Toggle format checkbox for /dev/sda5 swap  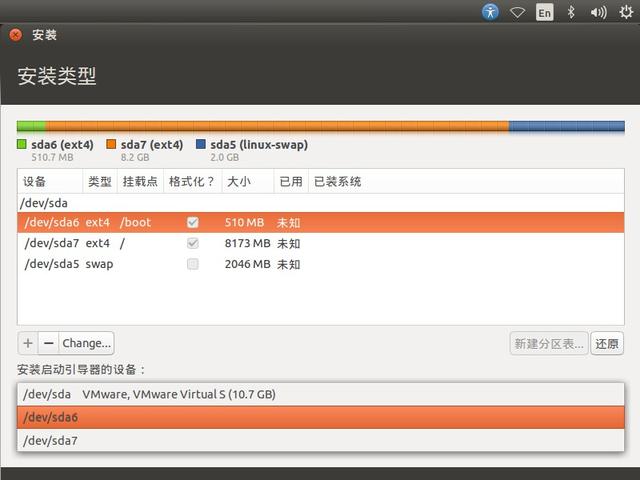point(193,264)
